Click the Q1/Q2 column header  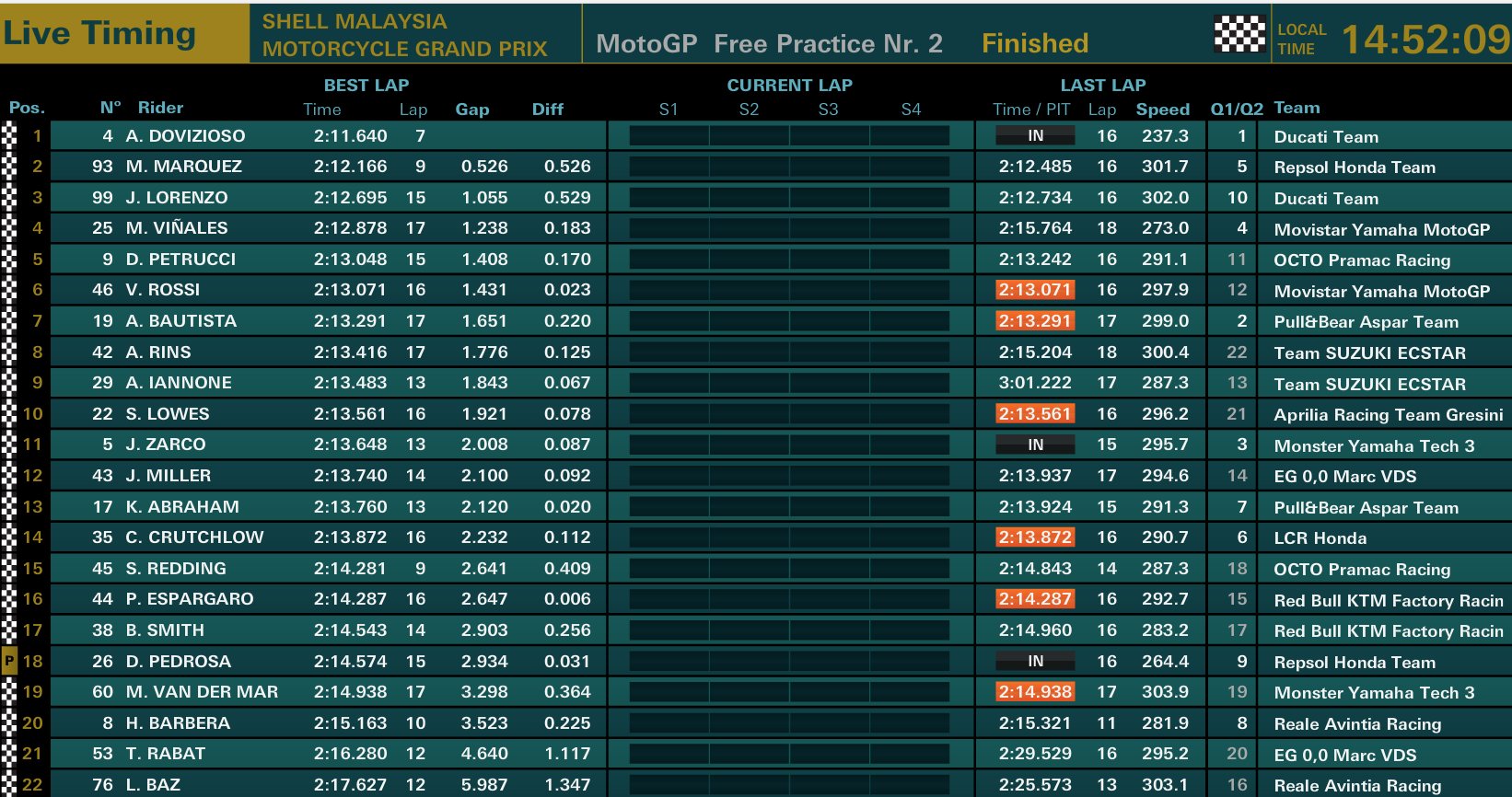coord(1237,110)
